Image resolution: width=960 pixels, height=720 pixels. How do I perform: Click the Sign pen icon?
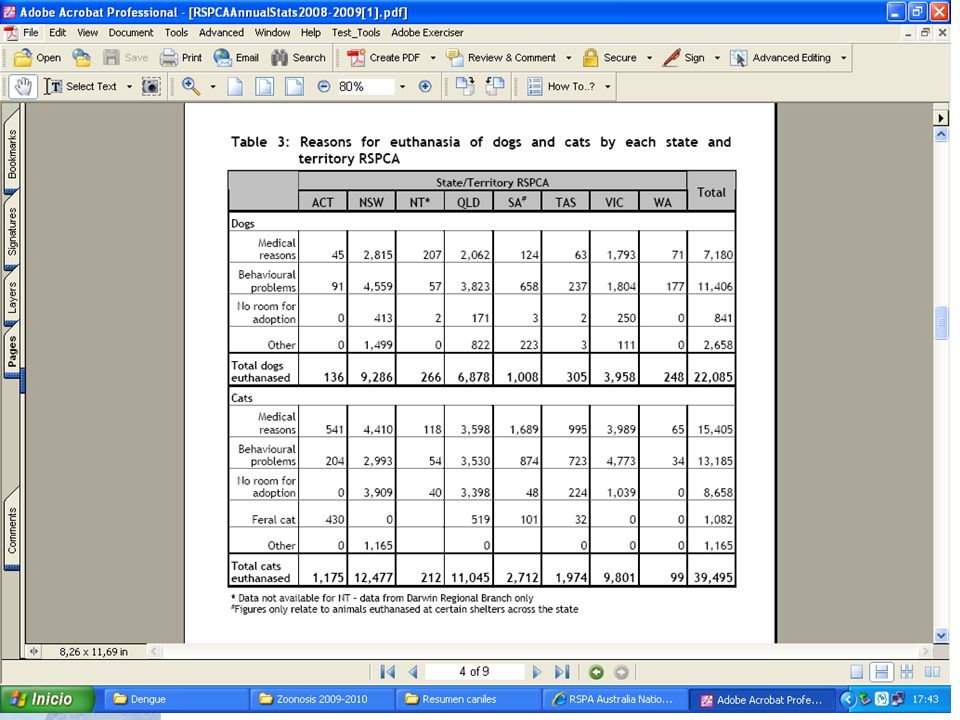tap(671, 58)
